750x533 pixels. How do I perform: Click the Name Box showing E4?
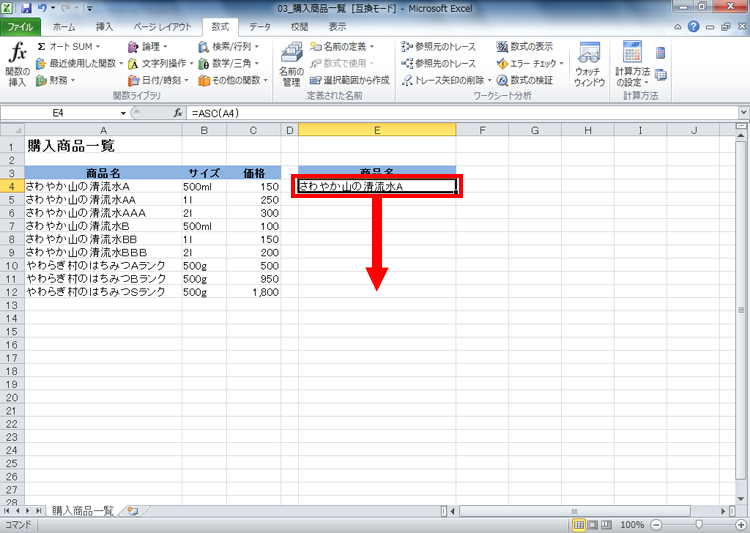pos(58,113)
